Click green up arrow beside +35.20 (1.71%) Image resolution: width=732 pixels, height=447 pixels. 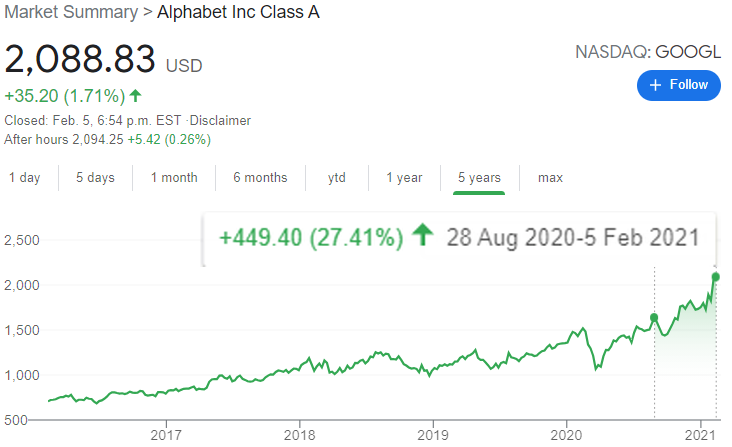click(135, 97)
